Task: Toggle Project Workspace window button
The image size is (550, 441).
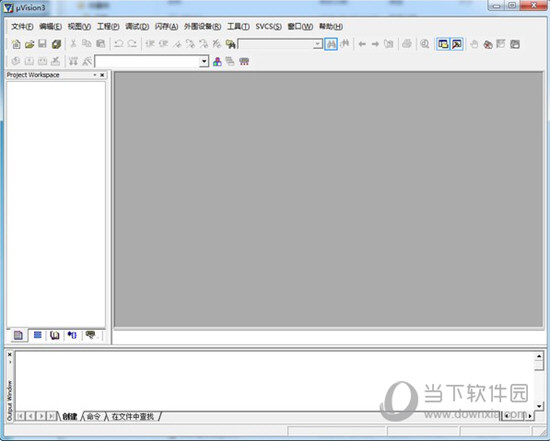Action: click(443, 44)
